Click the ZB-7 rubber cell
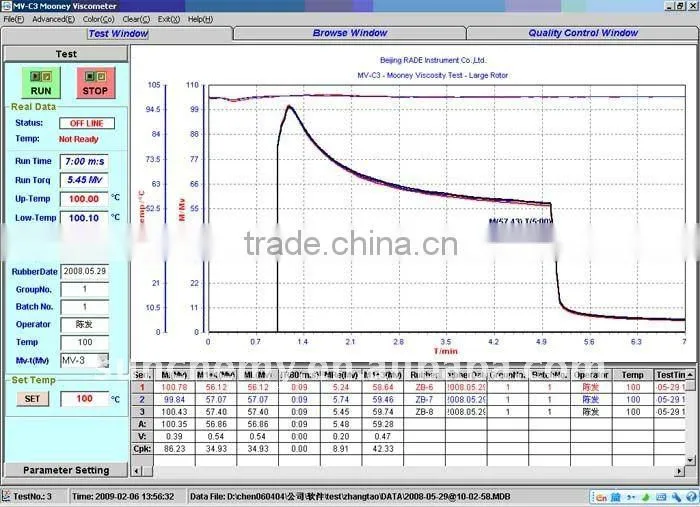Screen dimensions: 700x507 424,399
